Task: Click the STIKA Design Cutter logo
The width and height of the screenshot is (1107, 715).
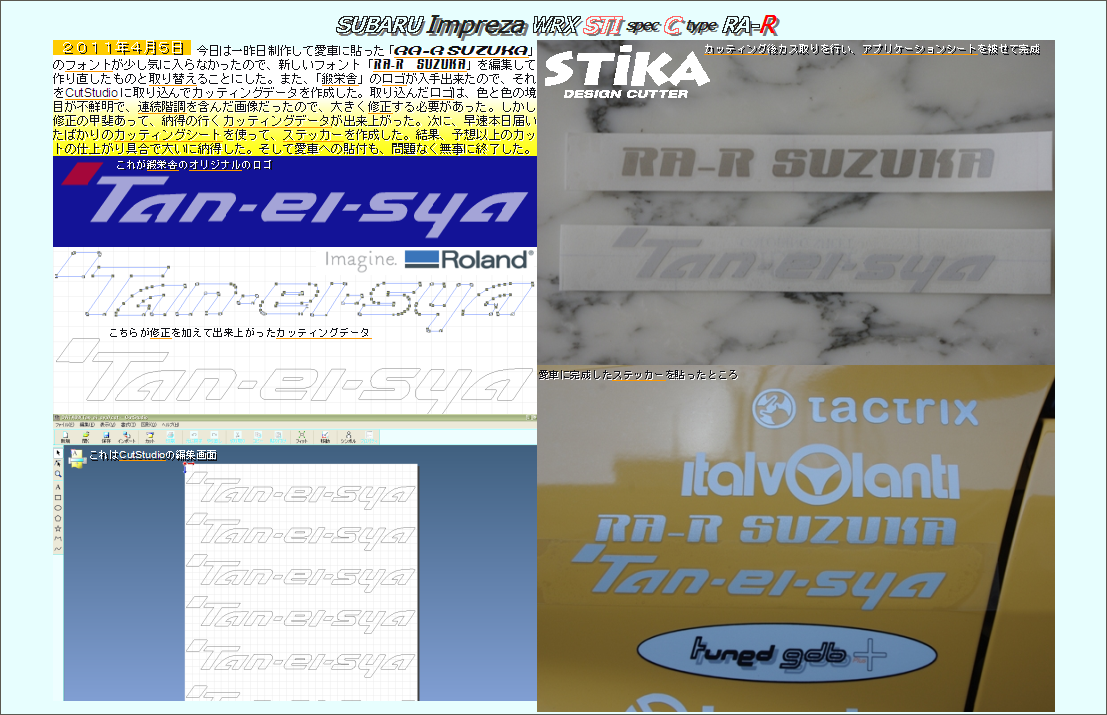Action: [626, 73]
